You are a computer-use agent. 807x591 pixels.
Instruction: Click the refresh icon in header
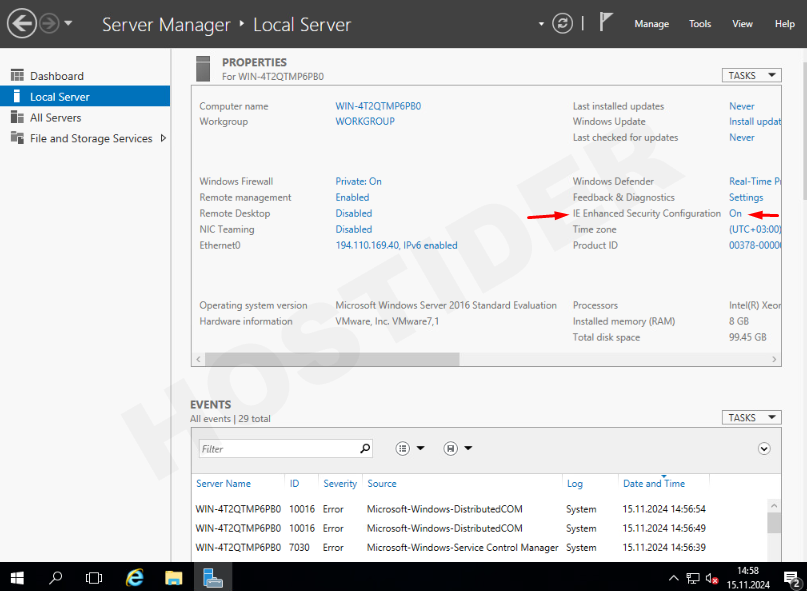564,23
